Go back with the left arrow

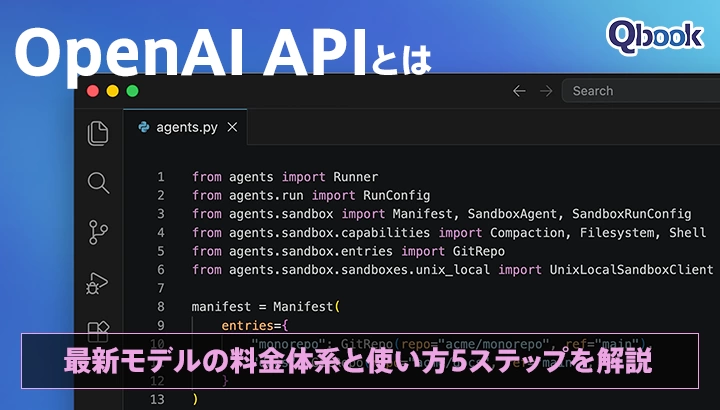click(519, 91)
